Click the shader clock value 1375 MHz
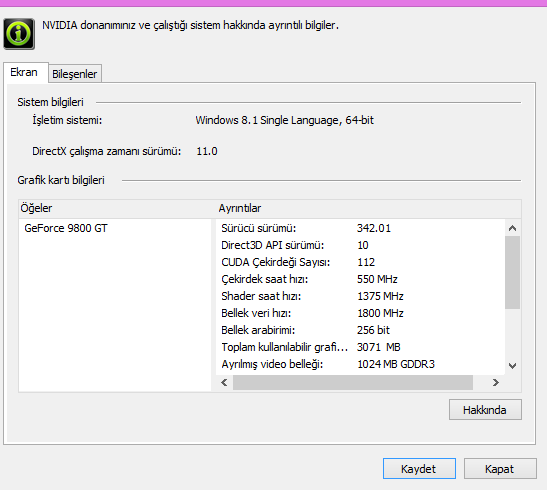This screenshot has height=490, width=547. [x=380, y=296]
